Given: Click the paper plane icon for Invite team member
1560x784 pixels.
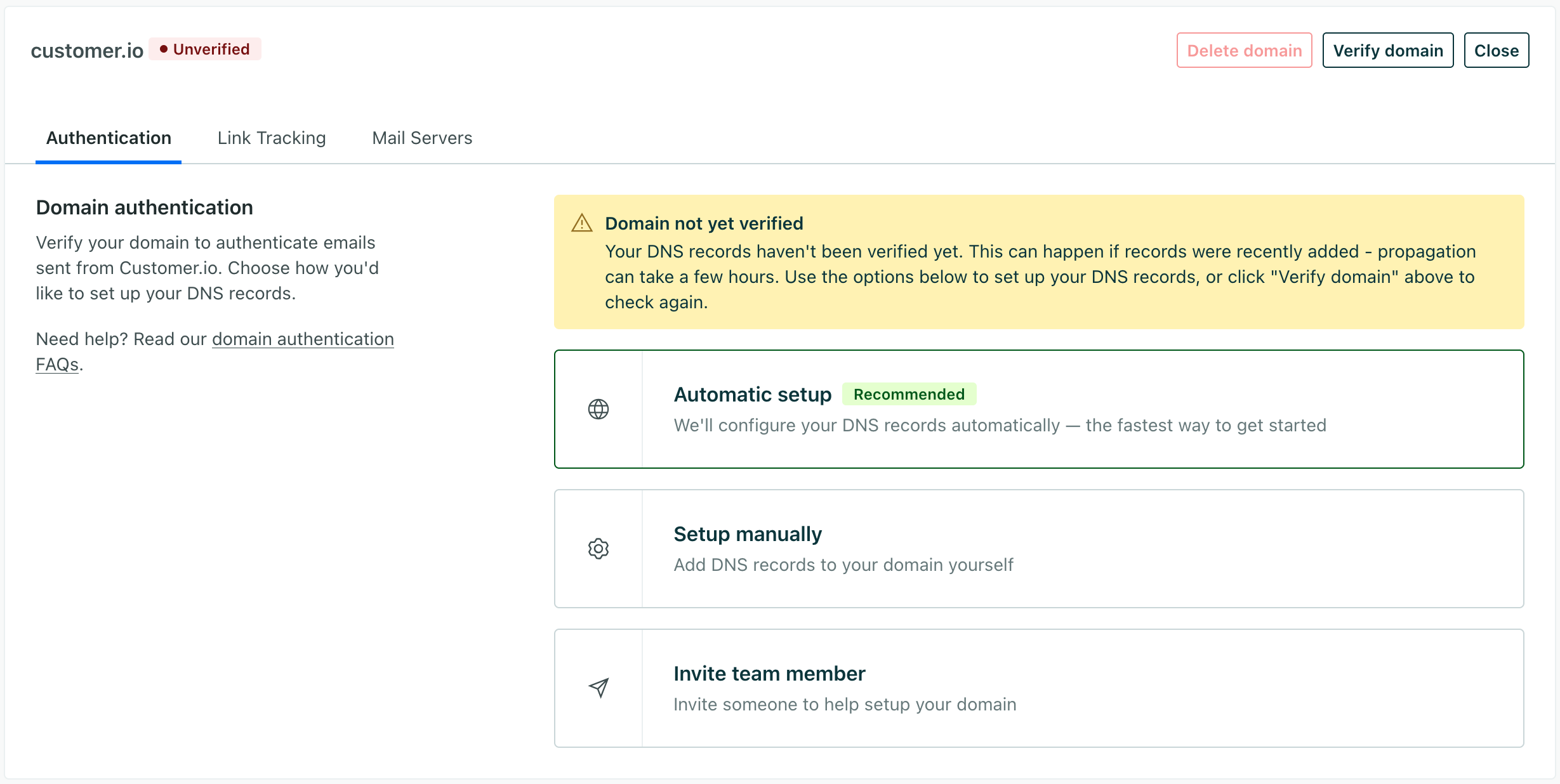Looking at the screenshot, I should point(598,688).
